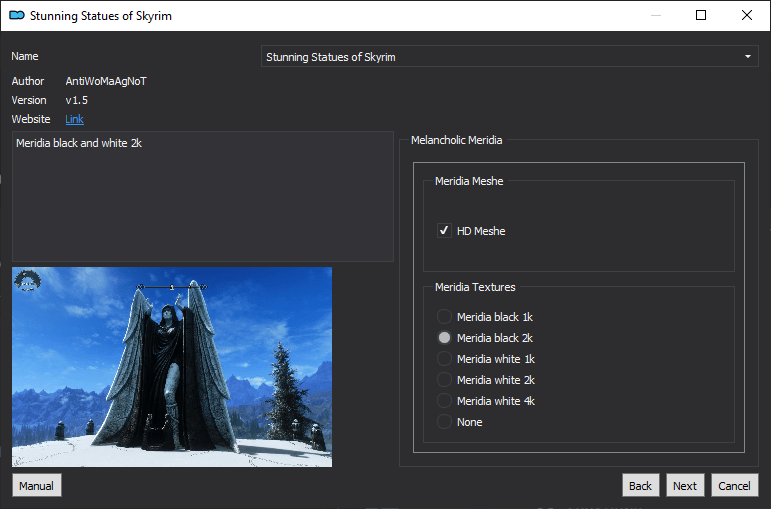771x509 pixels.
Task: Select Meridia black 1k texture option
Action: pos(444,317)
